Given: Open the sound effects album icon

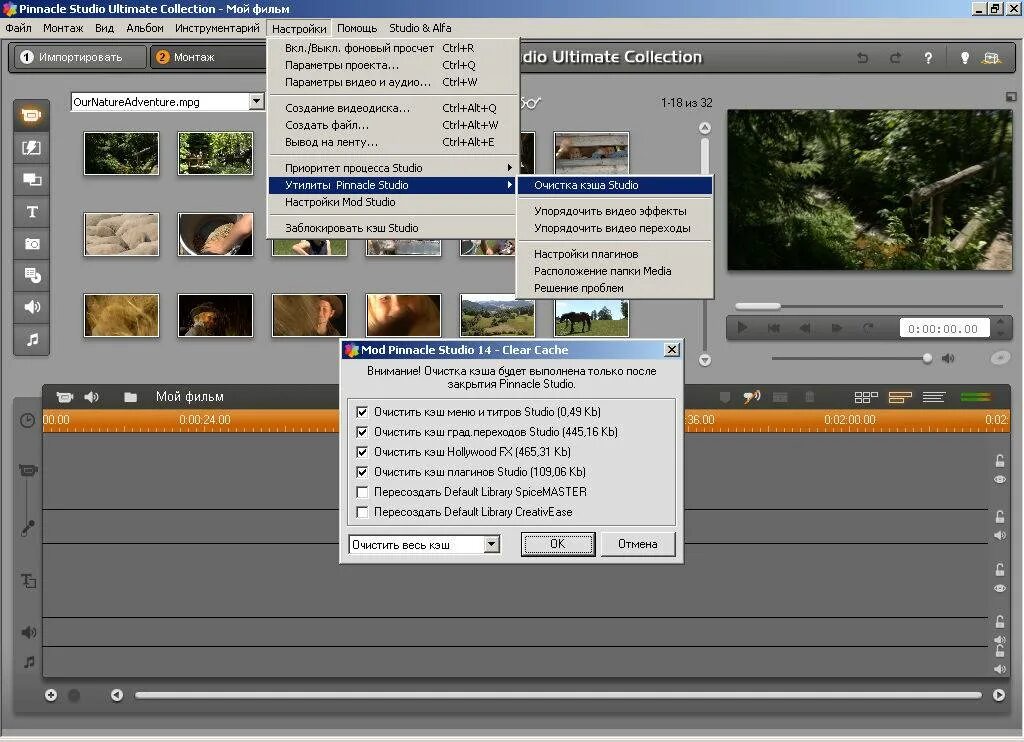Looking at the screenshot, I should [x=31, y=307].
